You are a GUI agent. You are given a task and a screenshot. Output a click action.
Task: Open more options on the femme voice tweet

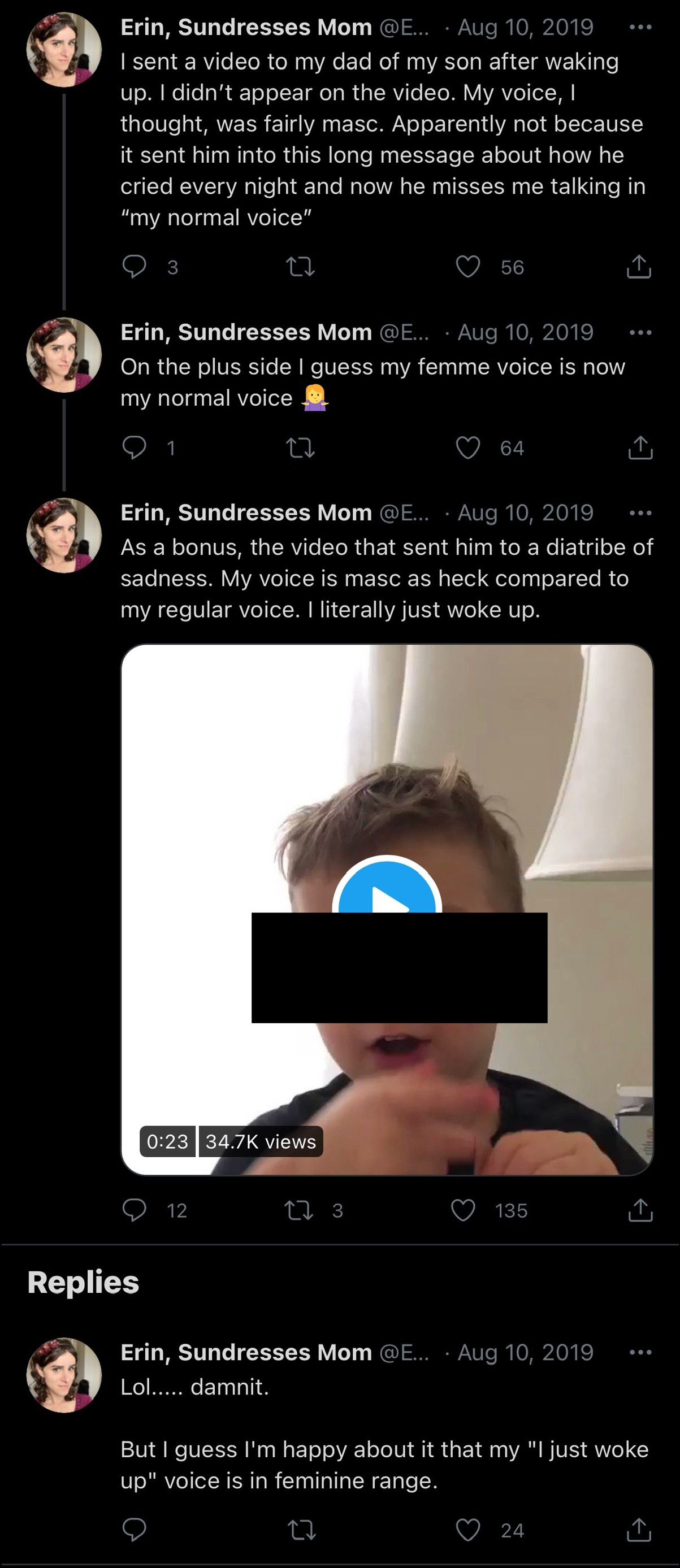tap(640, 332)
